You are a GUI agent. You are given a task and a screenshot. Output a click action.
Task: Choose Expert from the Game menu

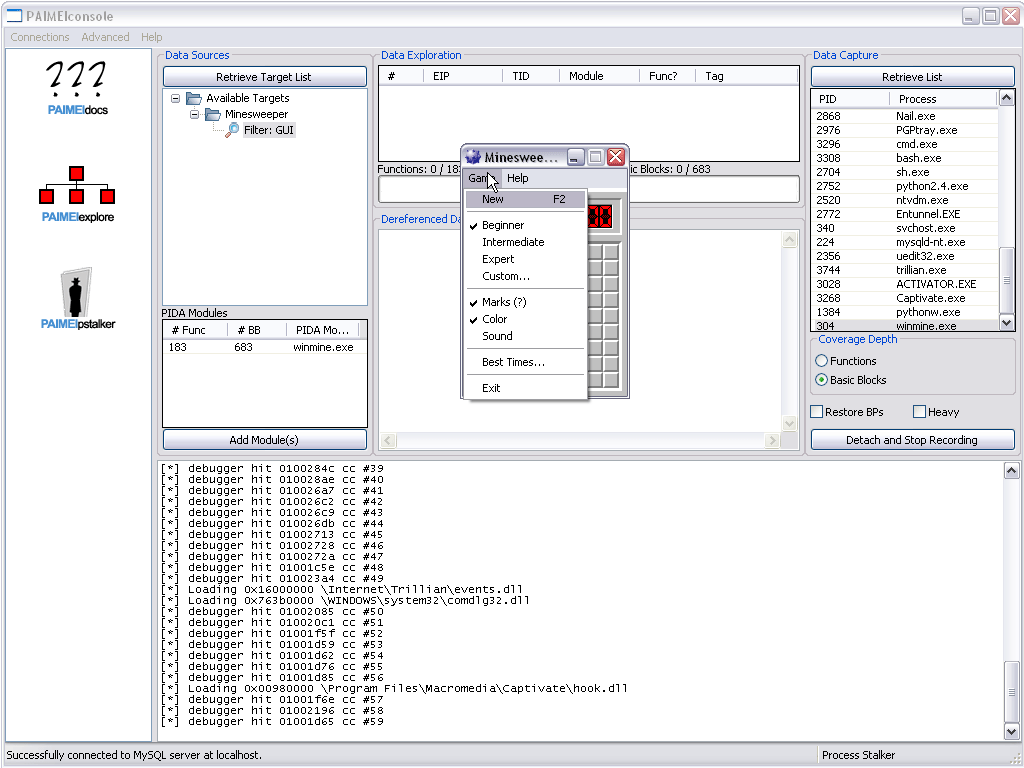tap(526, 259)
